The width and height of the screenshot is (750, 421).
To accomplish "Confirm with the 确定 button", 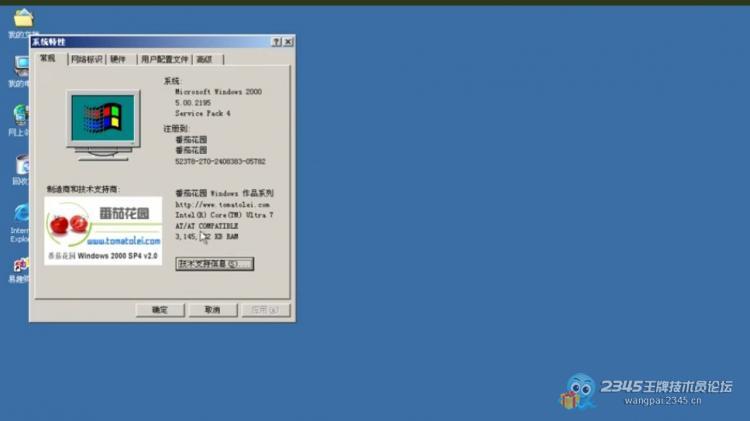I will [x=160, y=310].
